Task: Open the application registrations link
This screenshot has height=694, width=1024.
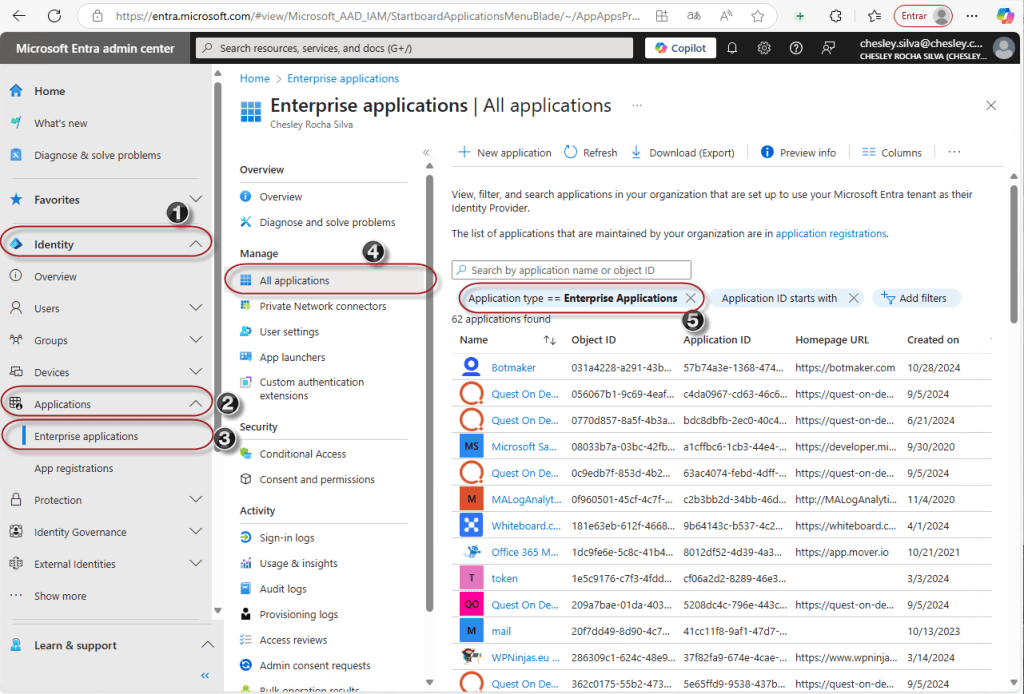Action: 831,234
